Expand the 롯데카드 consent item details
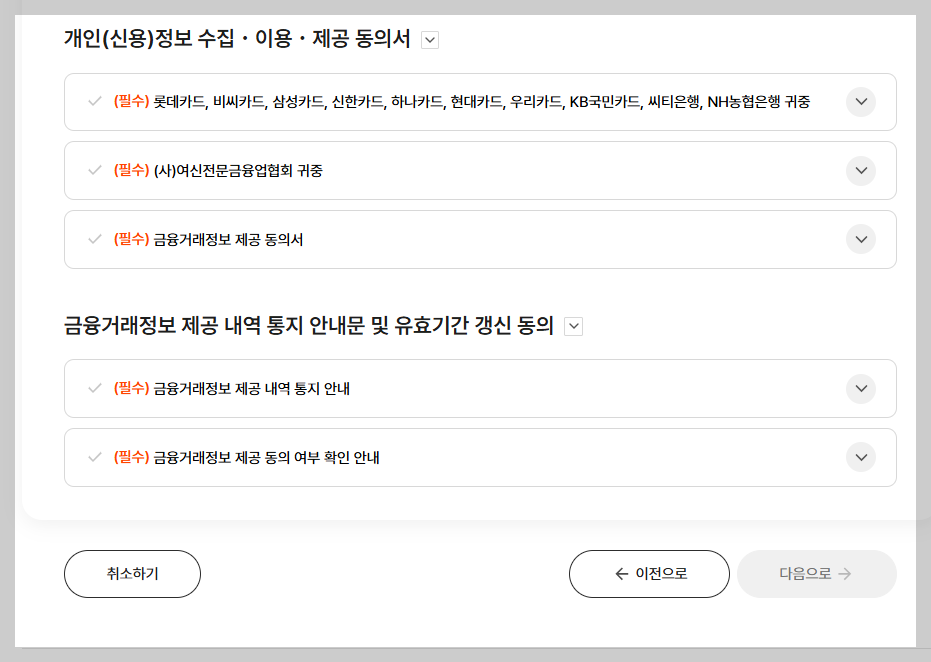Viewport: 931px width, 662px height. 860,102
